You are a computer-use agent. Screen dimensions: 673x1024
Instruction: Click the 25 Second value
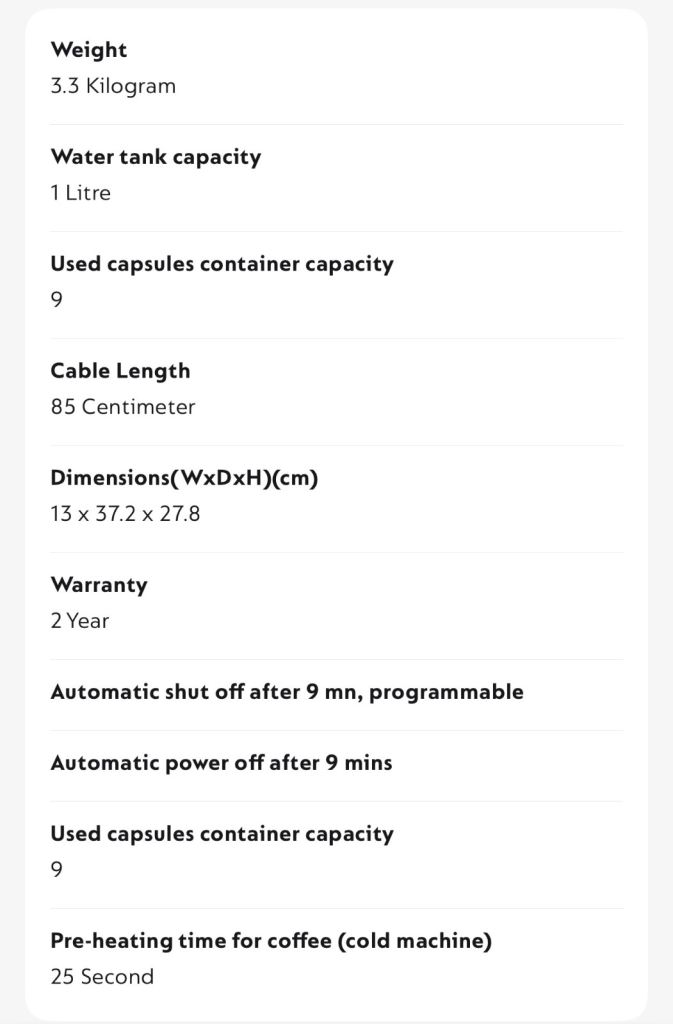(102, 977)
